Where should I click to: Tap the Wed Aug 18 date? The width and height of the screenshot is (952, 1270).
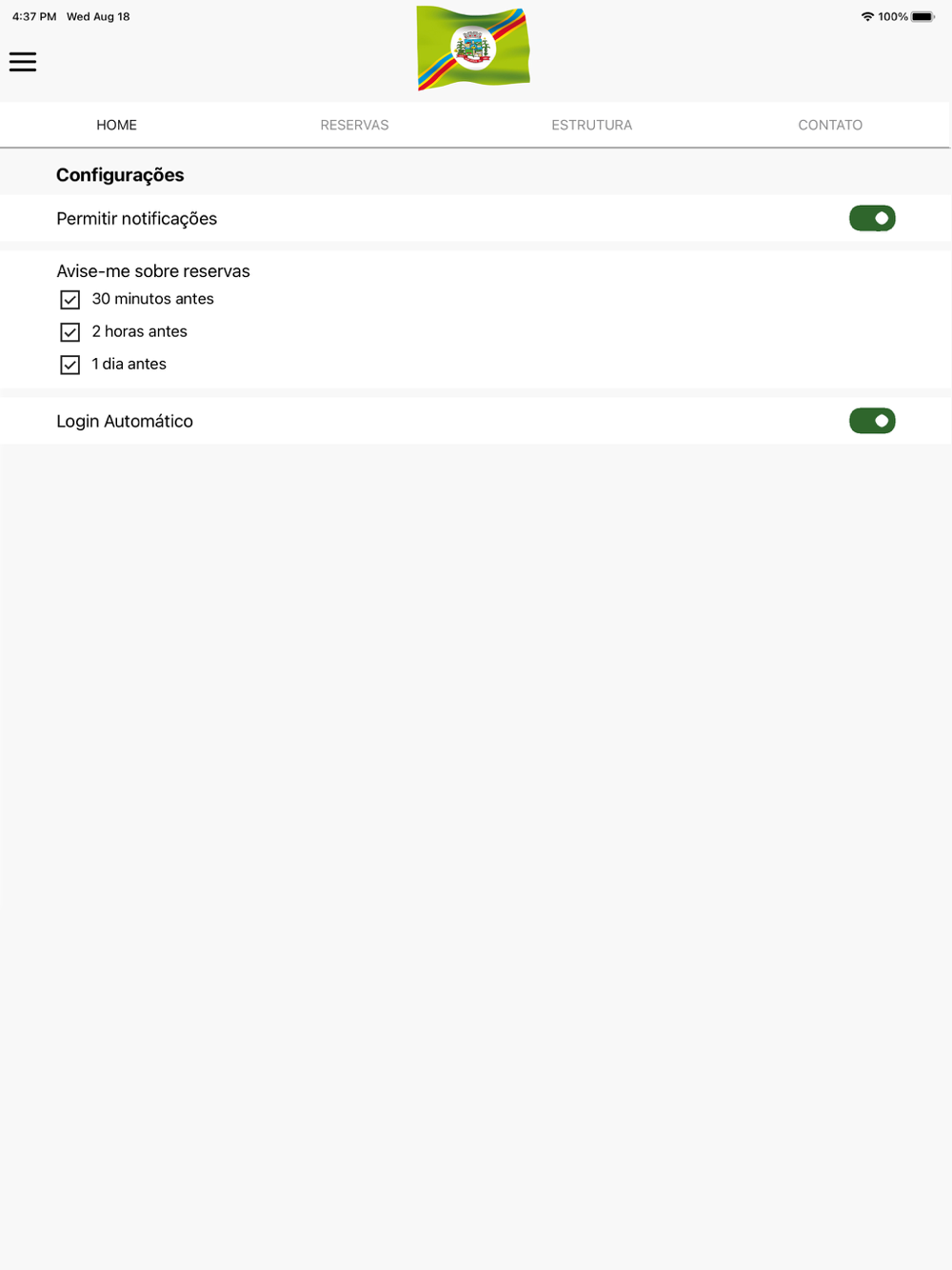98,16
